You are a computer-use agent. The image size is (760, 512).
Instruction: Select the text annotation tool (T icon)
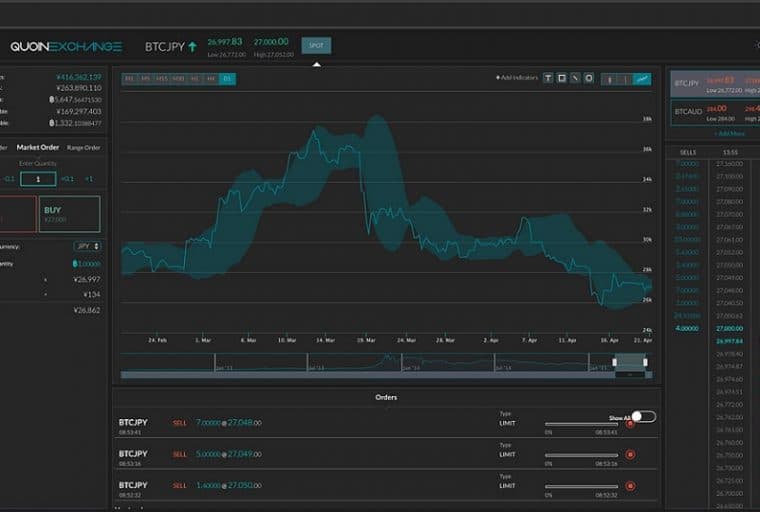(548, 78)
